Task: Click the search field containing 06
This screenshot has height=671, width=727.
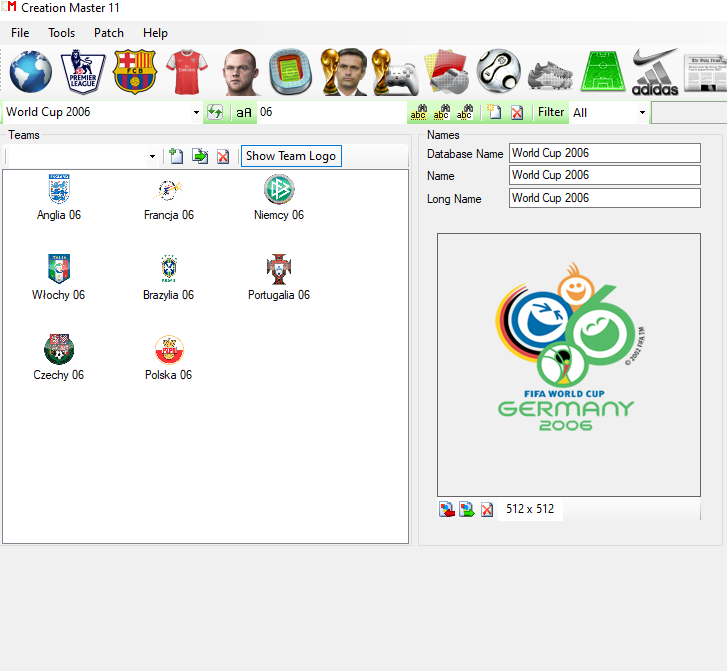Action: pyautogui.click(x=331, y=112)
